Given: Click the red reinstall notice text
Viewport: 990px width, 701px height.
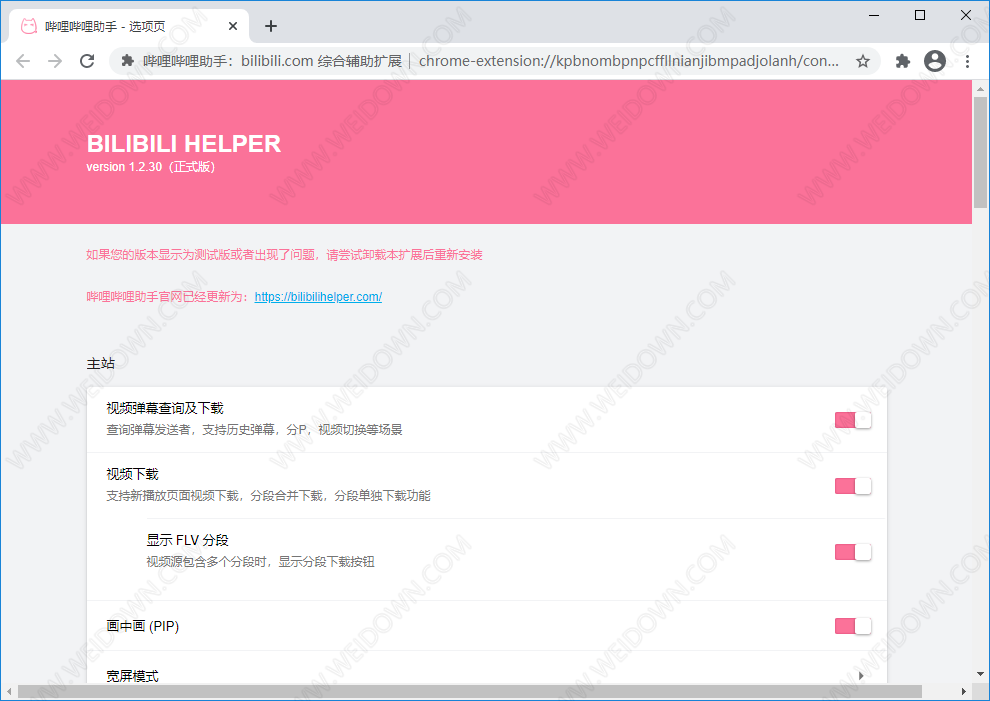Looking at the screenshot, I should (284, 255).
